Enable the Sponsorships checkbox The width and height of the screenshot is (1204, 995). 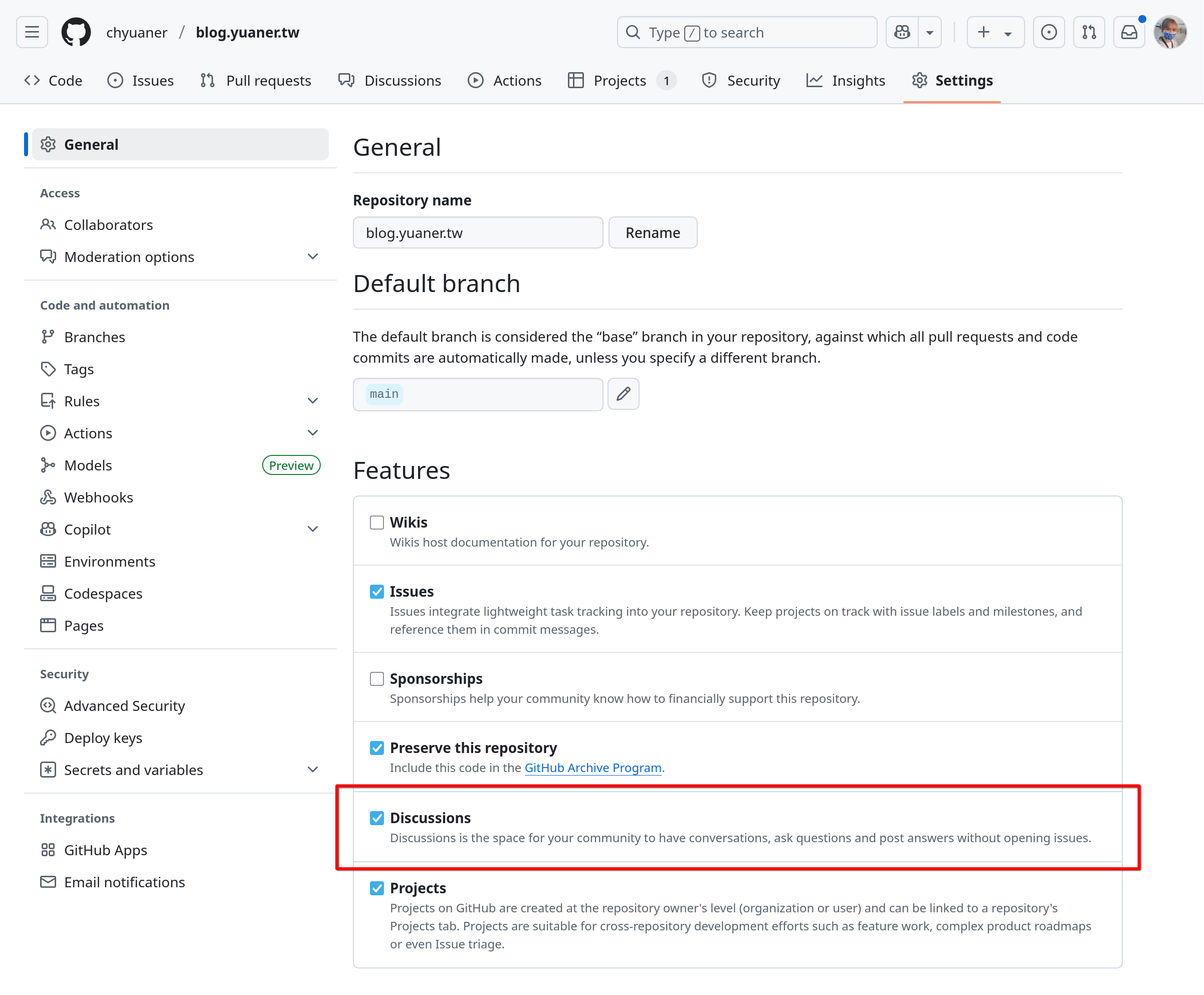pyautogui.click(x=376, y=679)
